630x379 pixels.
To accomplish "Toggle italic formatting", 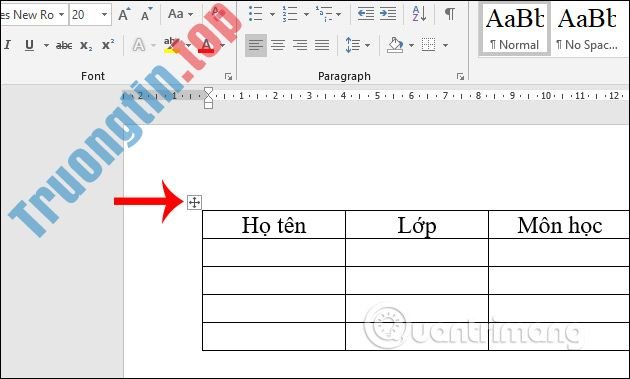I will [x=7, y=45].
